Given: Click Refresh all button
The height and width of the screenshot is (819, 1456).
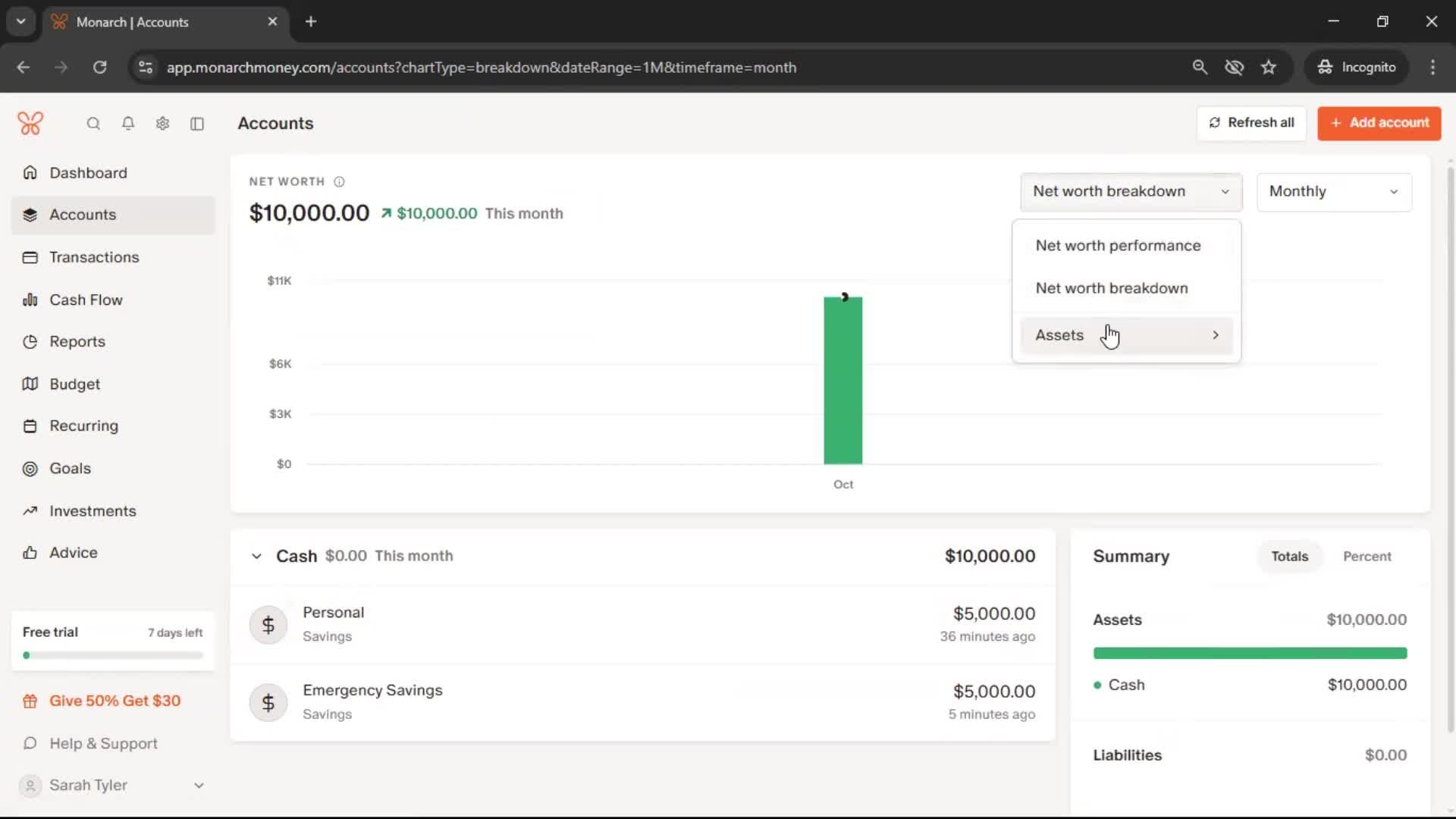Looking at the screenshot, I should pos(1251,123).
